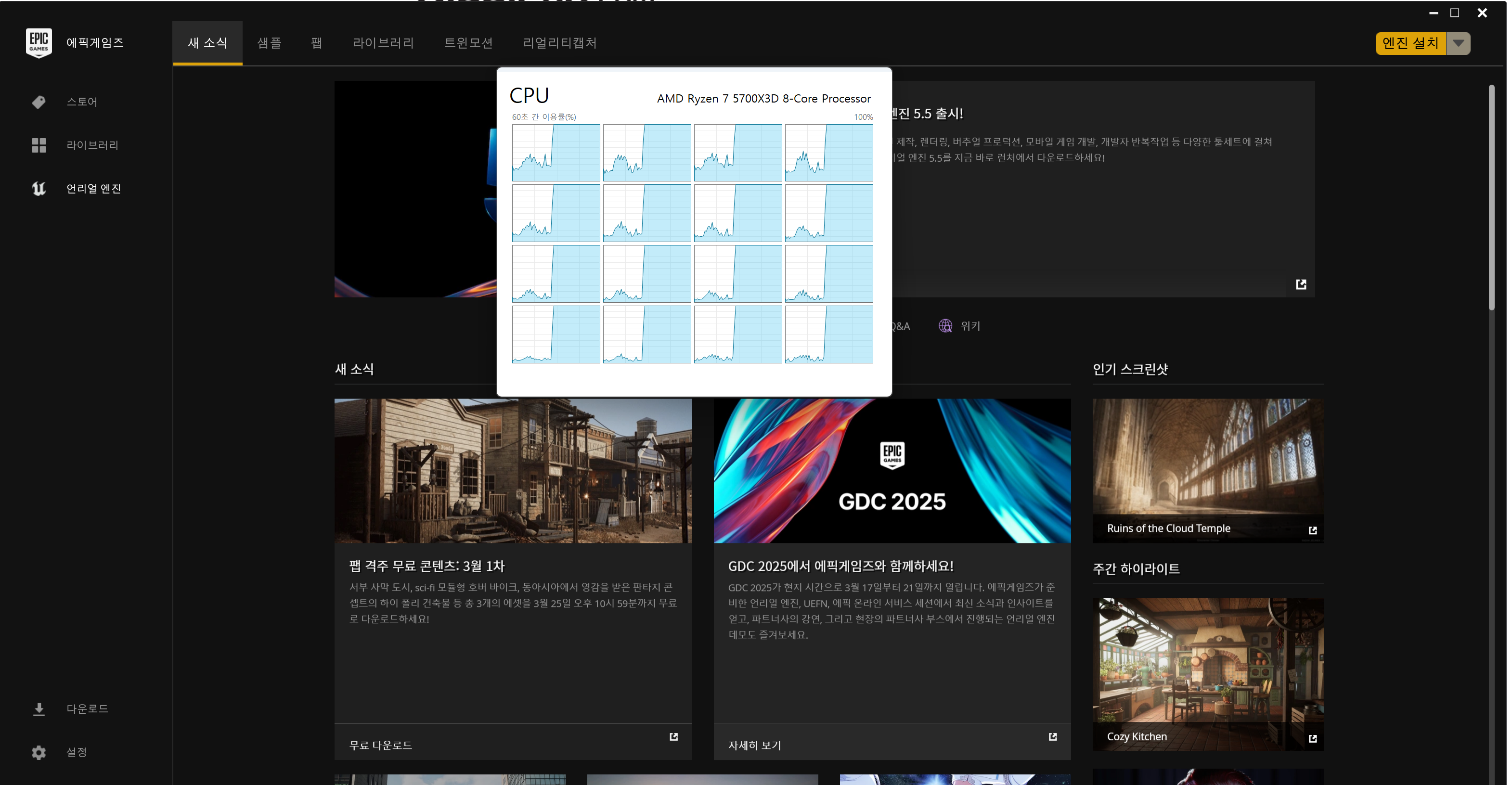The image size is (1512, 785).
Task: Open the western town Fab article thumbnail
Action: coord(513,471)
